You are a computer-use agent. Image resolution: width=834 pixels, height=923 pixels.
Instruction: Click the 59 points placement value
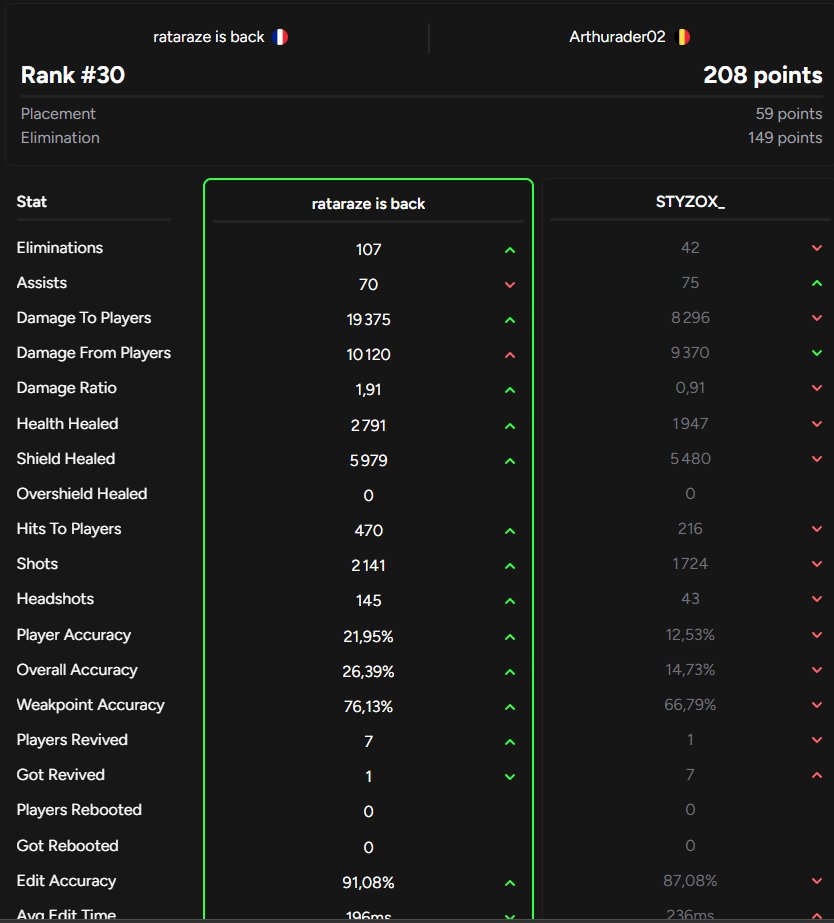[789, 114]
